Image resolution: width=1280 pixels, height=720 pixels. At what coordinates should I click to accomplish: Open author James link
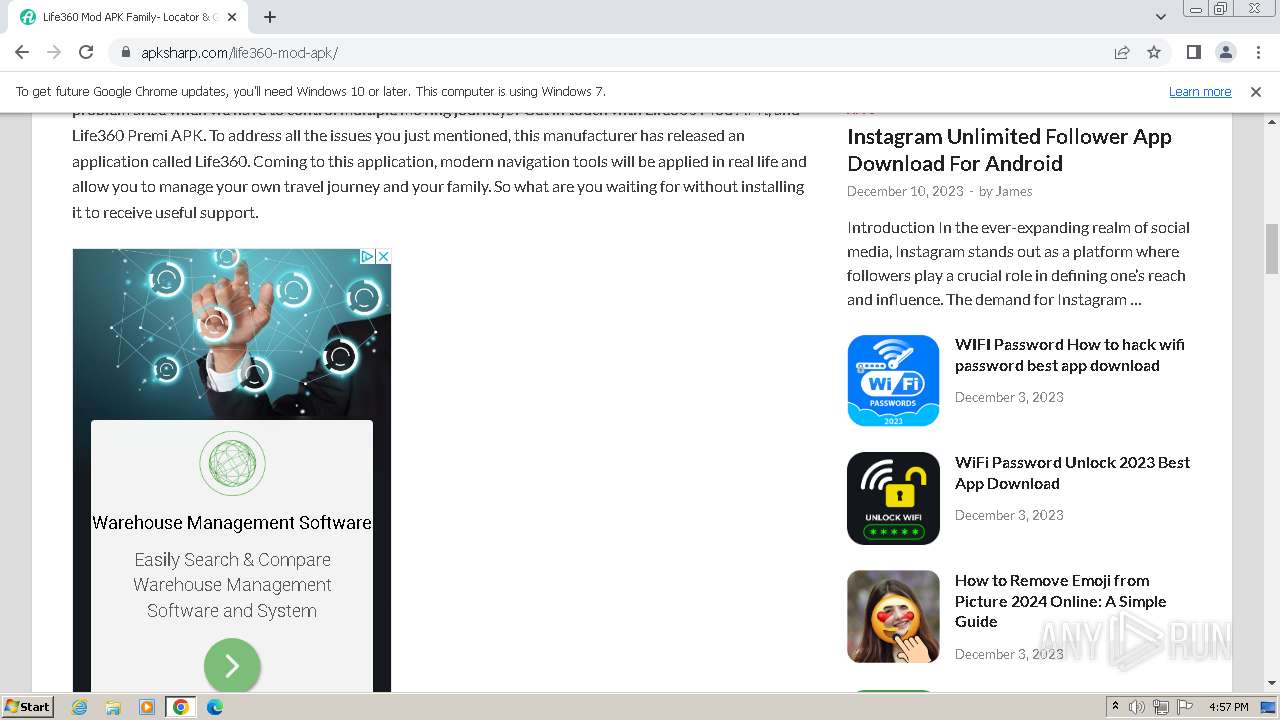coord(1014,191)
